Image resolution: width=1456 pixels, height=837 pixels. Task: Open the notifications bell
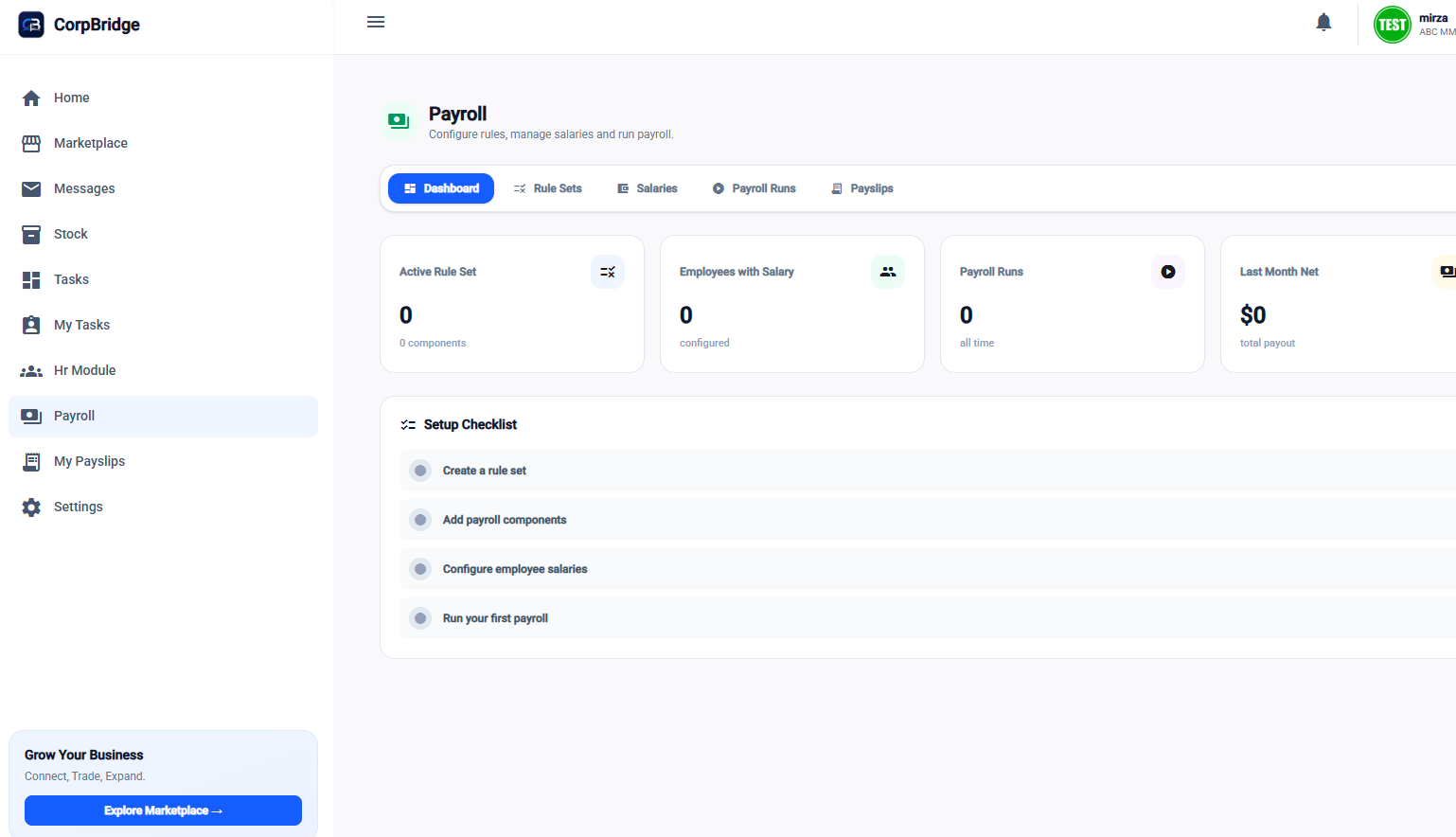1323,23
